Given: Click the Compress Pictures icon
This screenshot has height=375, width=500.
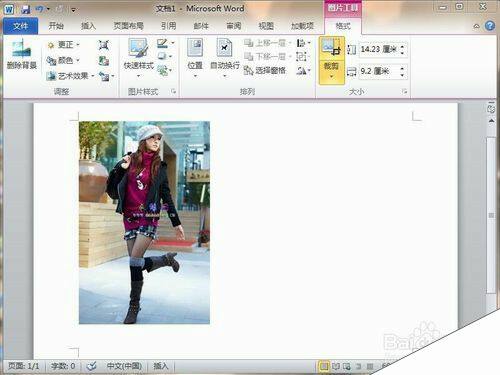Looking at the screenshot, I should click(104, 45).
